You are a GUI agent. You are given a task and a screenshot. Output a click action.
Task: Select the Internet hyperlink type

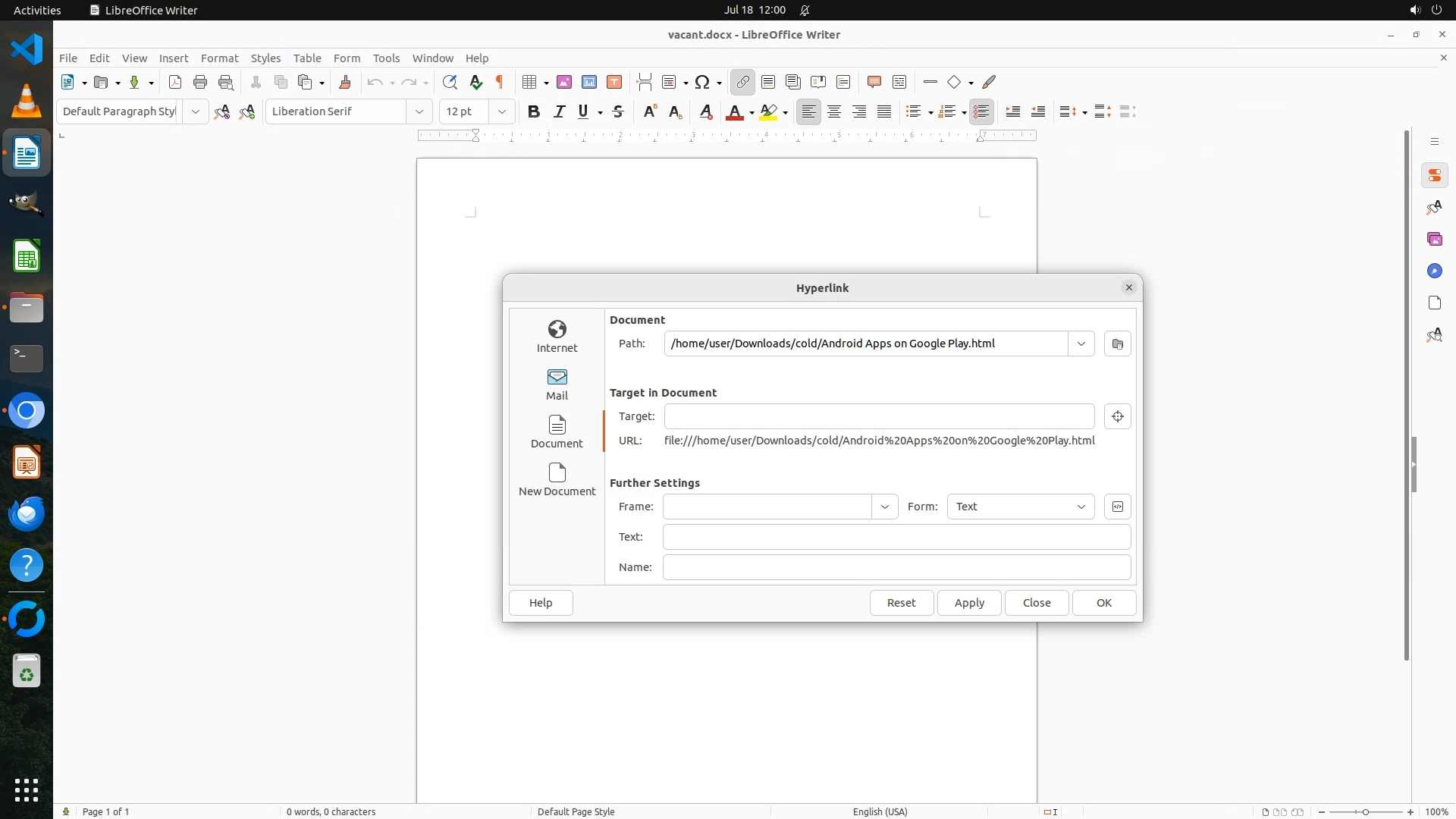click(557, 336)
